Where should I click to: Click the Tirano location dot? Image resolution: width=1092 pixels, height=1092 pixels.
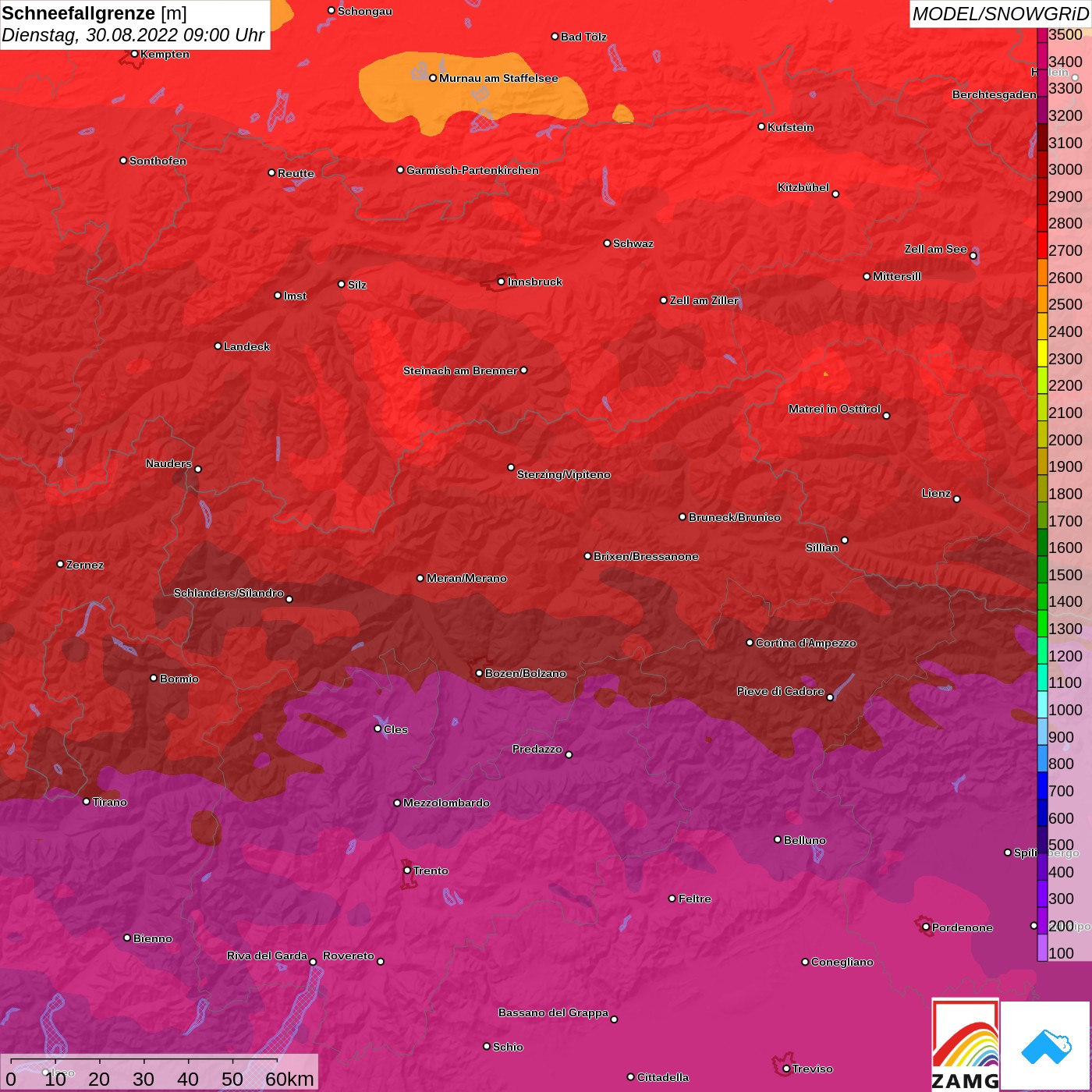(87, 801)
